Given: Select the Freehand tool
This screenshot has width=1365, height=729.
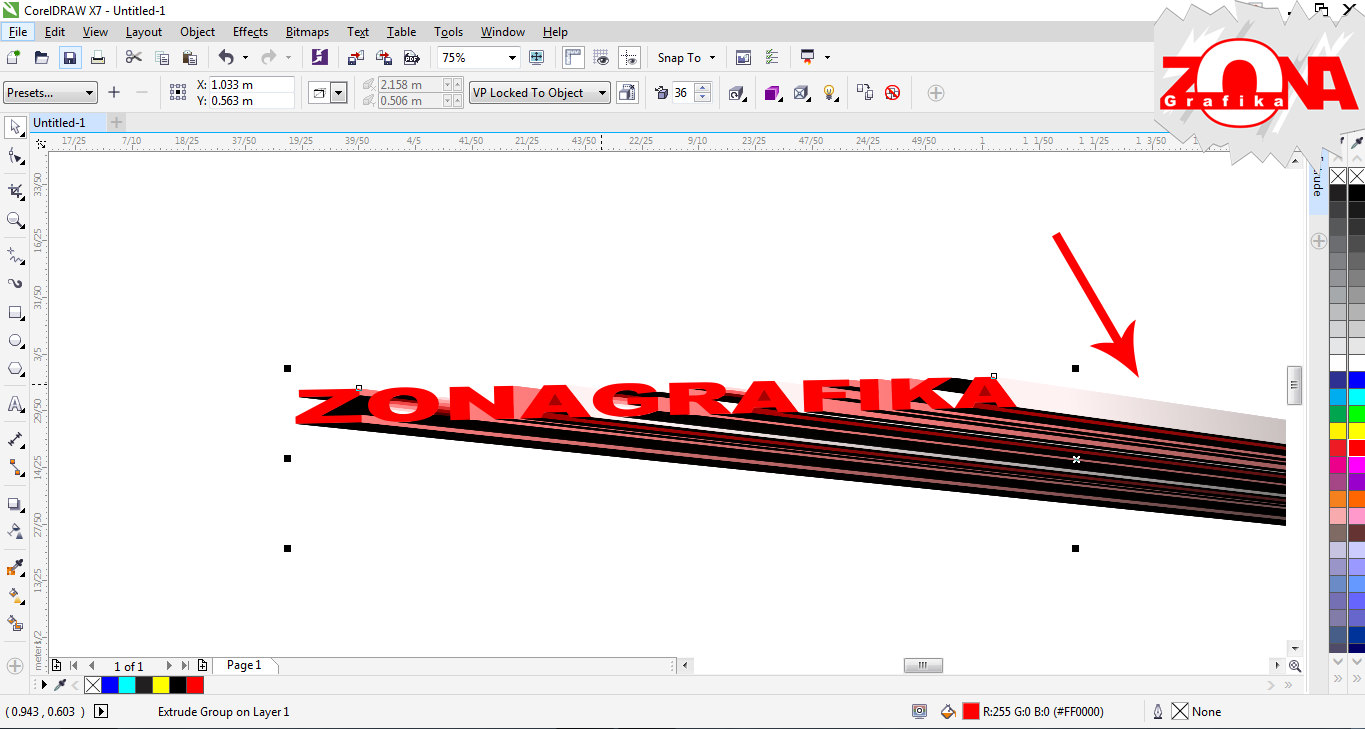Looking at the screenshot, I should (x=15, y=255).
